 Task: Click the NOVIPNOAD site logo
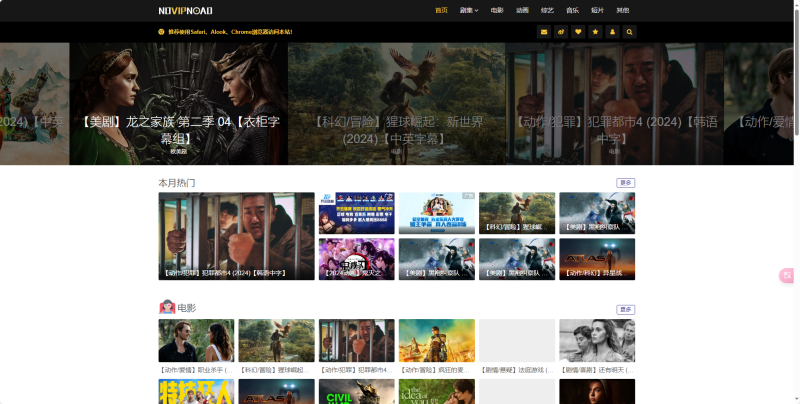coord(185,10)
